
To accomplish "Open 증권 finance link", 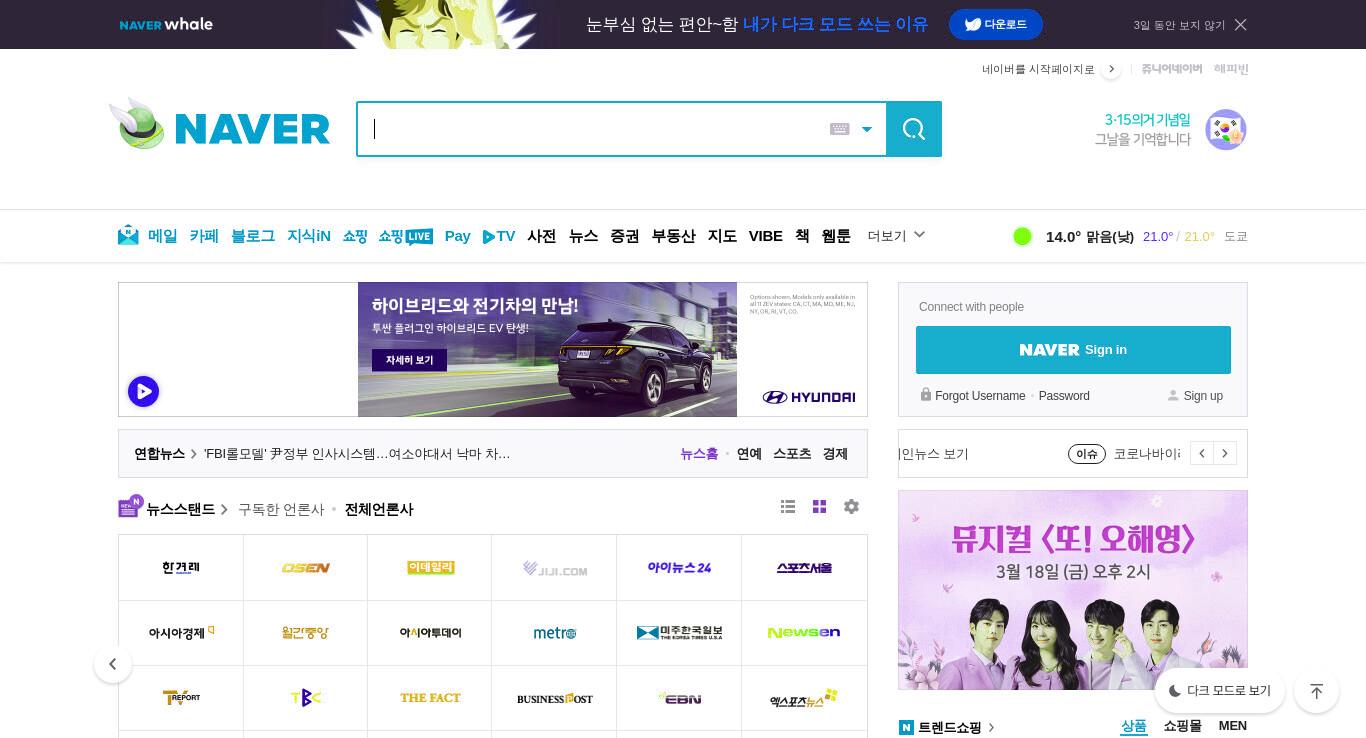I will click(625, 236).
